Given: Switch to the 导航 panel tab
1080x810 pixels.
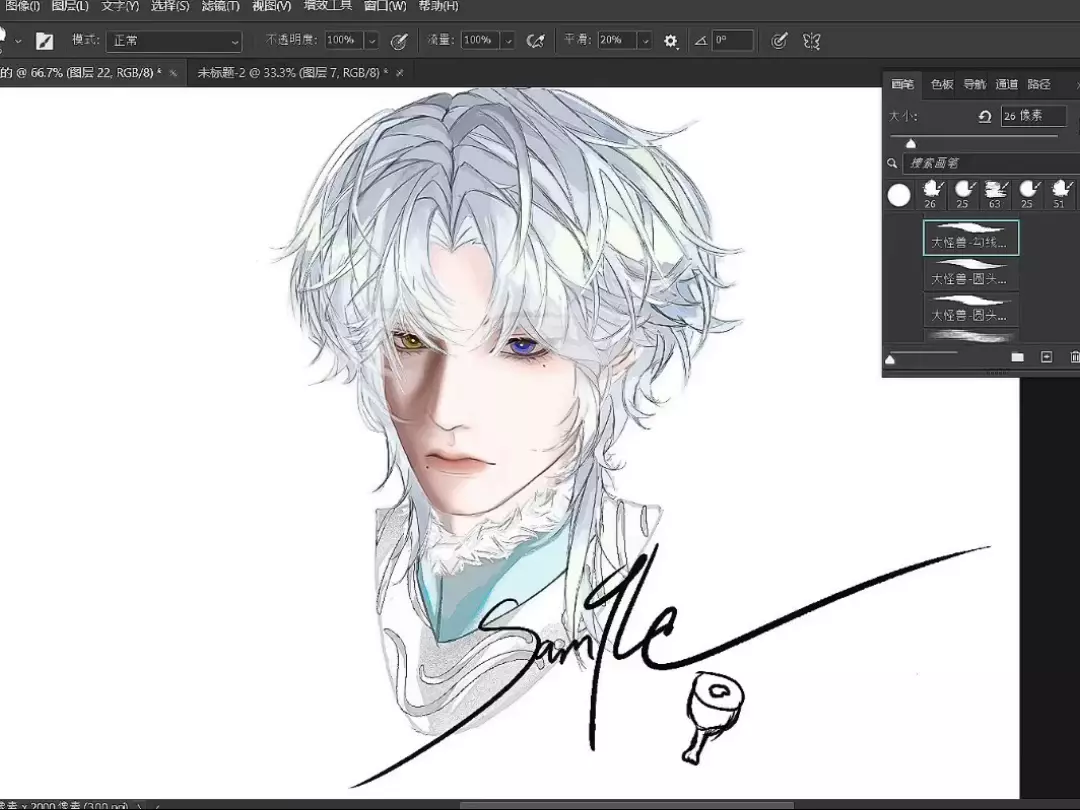Looking at the screenshot, I should [x=974, y=84].
